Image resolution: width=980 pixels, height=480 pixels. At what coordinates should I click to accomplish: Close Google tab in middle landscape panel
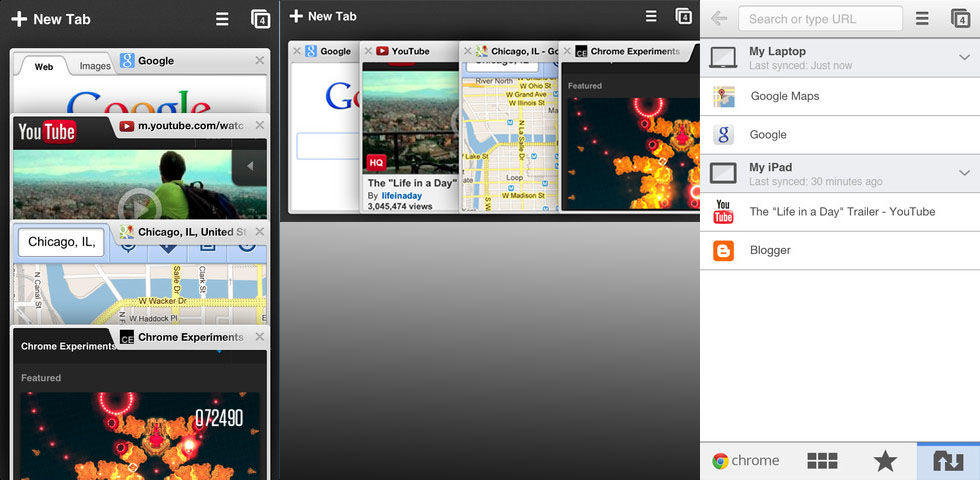297,51
